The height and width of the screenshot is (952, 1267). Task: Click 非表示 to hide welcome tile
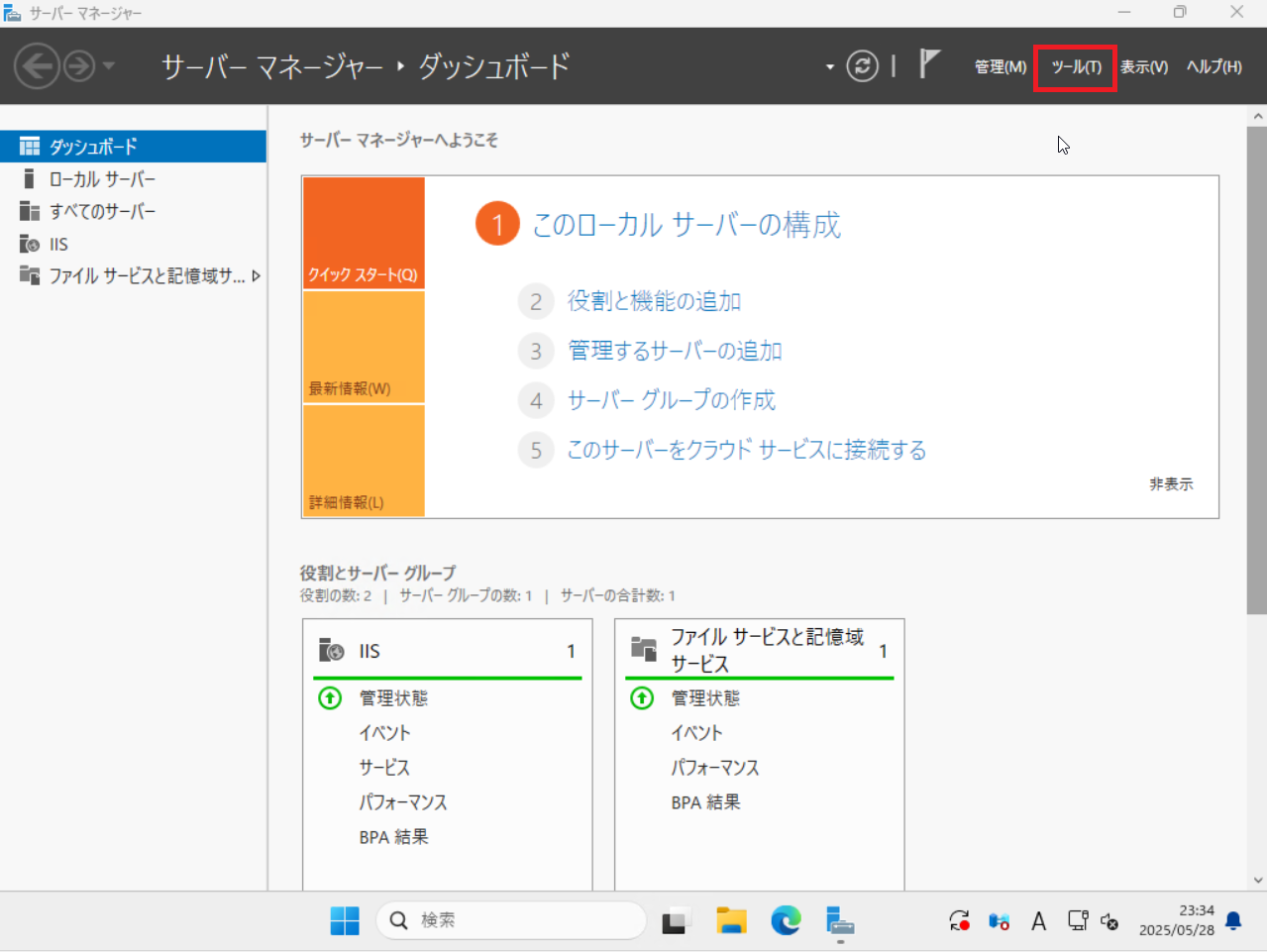click(x=1171, y=484)
